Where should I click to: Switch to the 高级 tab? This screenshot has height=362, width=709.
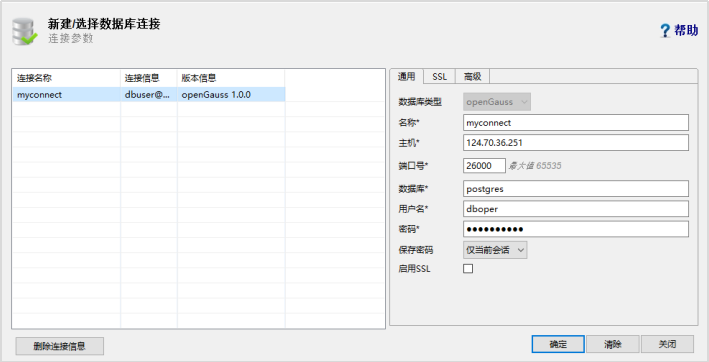pyautogui.click(x=473, y=76)
